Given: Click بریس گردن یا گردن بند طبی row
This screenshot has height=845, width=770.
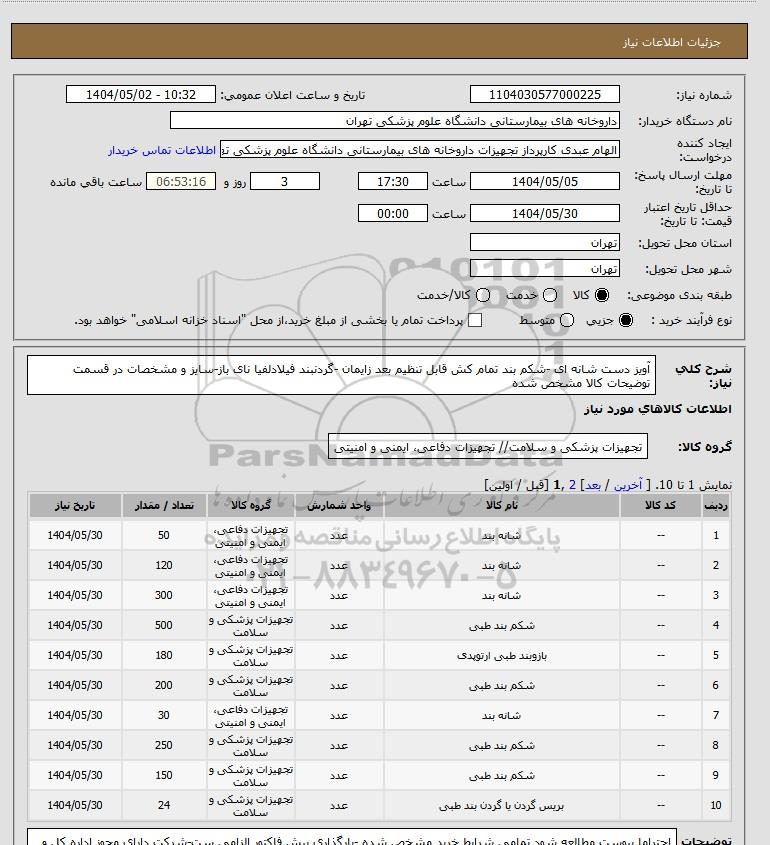Looking at the screenshot, I should (379, 806).
